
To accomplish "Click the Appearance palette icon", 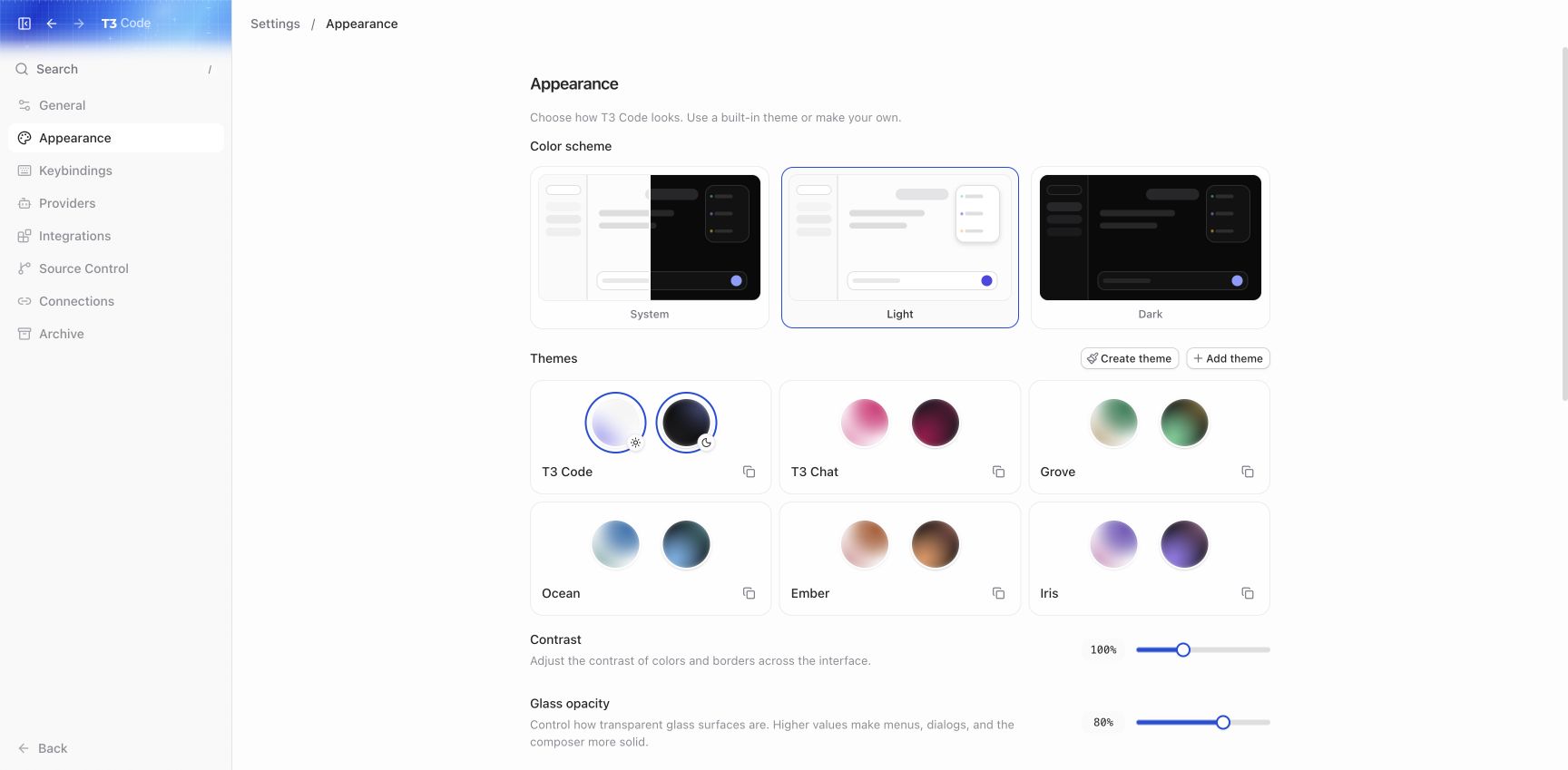I will coord(24,138).
